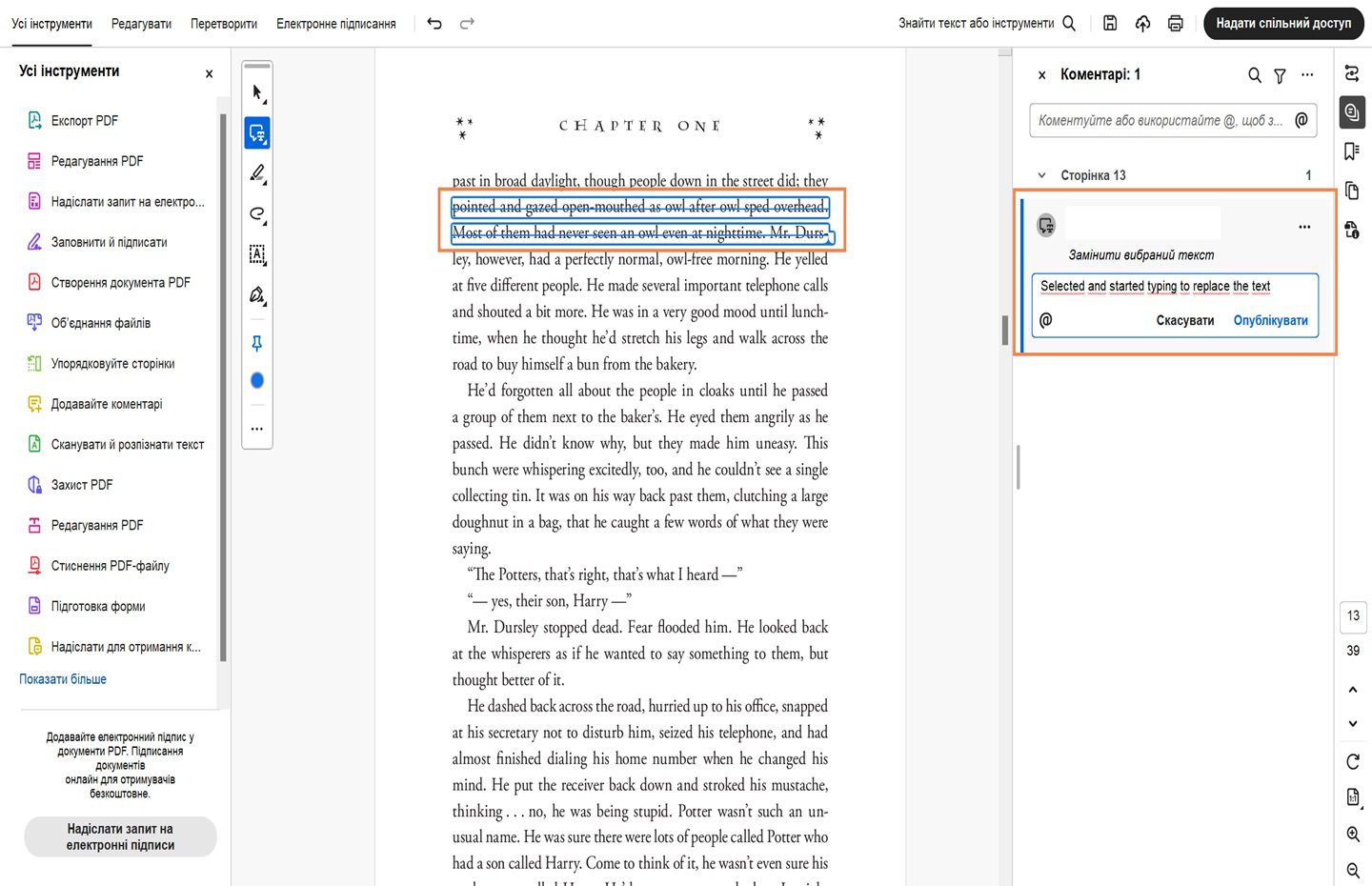Open the comments panel icon in right rail

point(1352,112)
